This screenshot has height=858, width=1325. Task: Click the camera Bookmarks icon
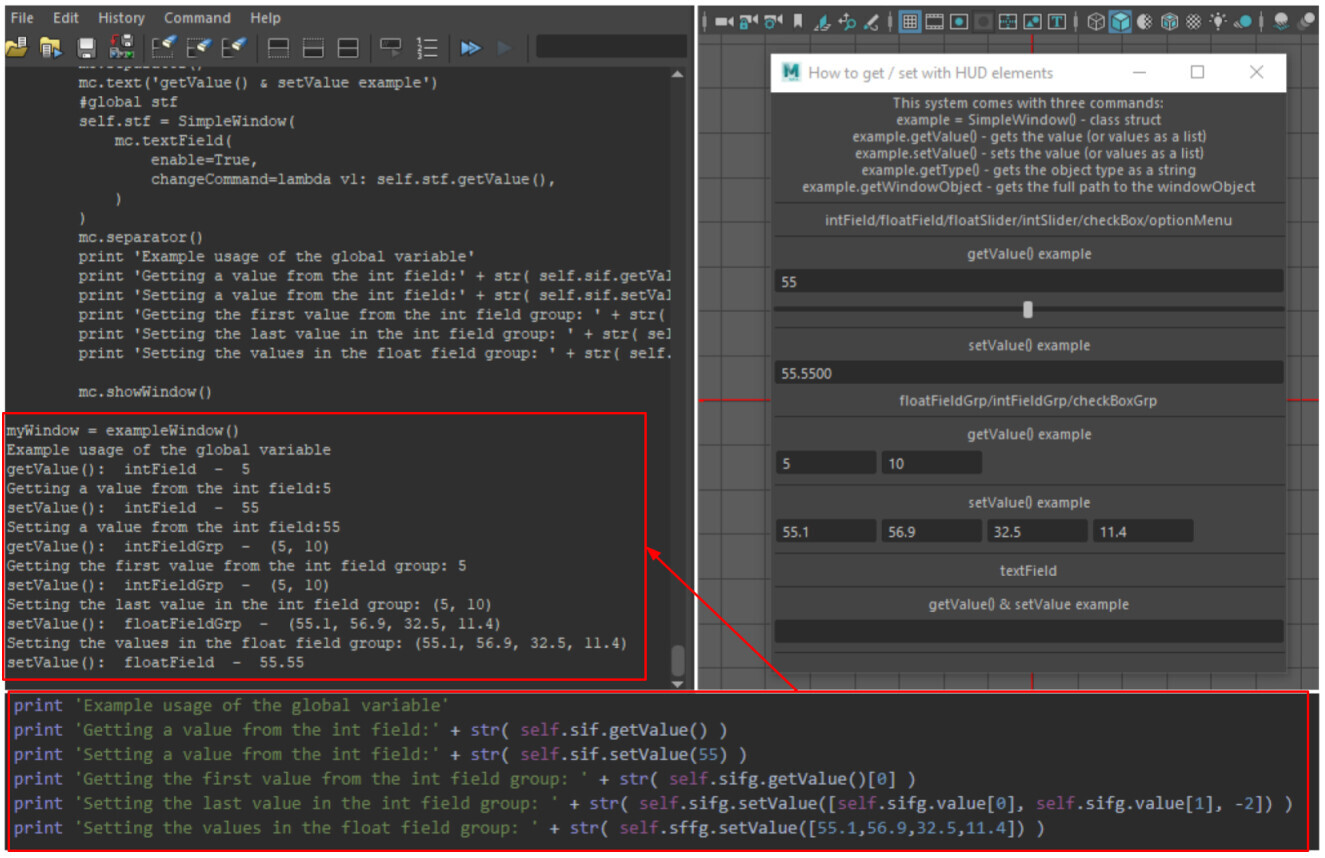point(797,21)
